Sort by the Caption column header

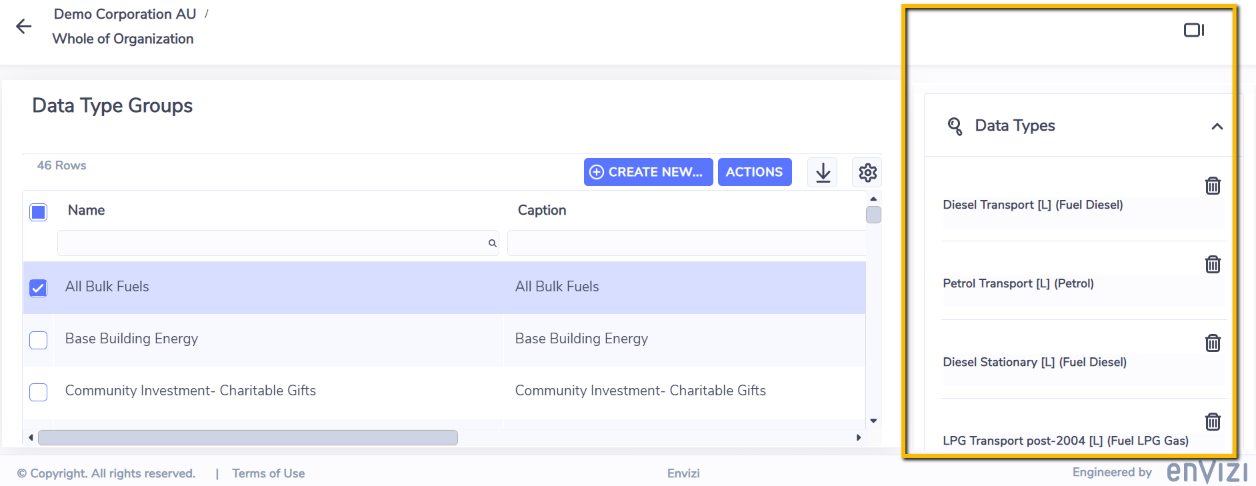point(542,210)
